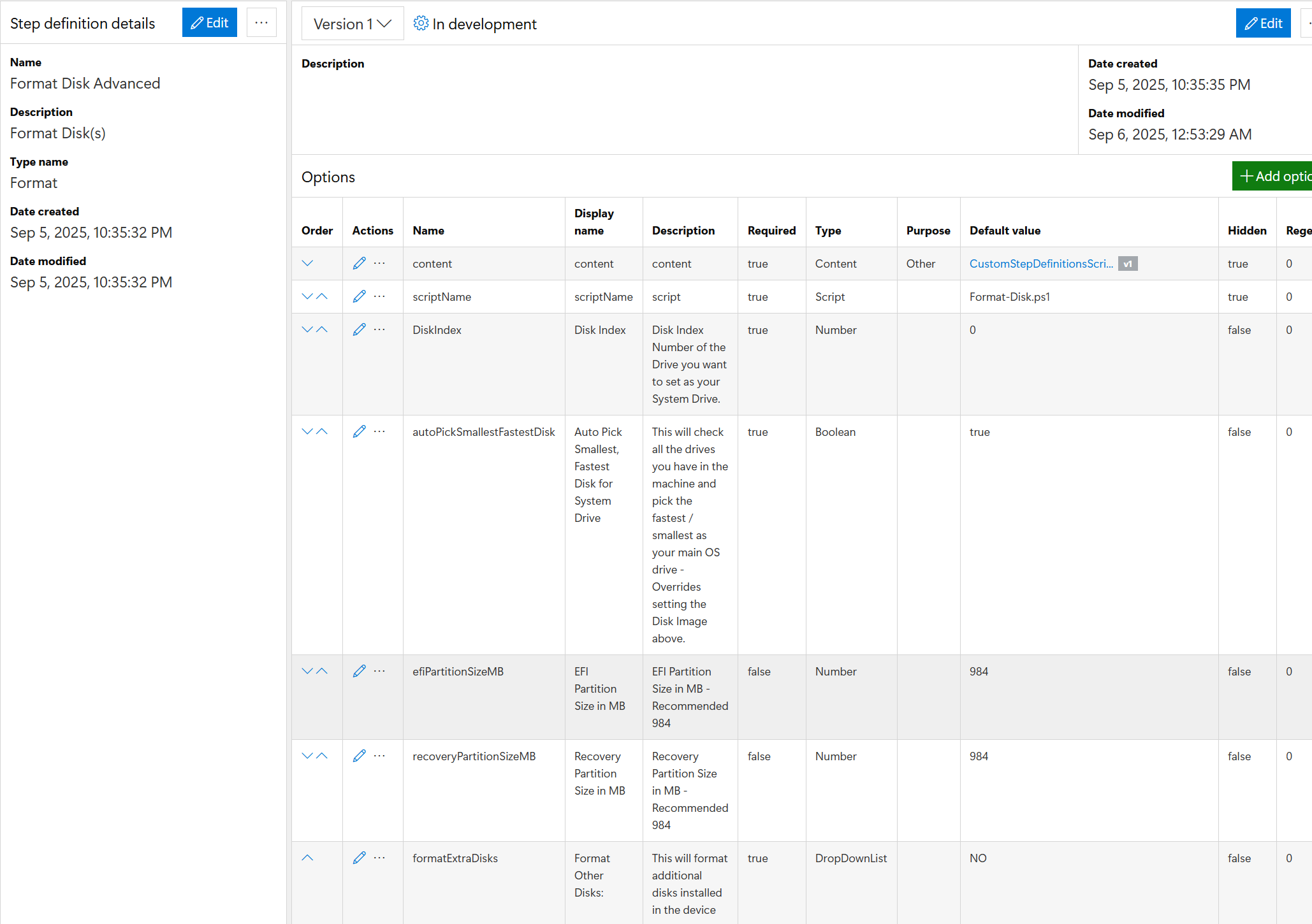The image size is (1312, 924).
Task: Open the more actions menu for the scriptName row
Action: (379, 296)
